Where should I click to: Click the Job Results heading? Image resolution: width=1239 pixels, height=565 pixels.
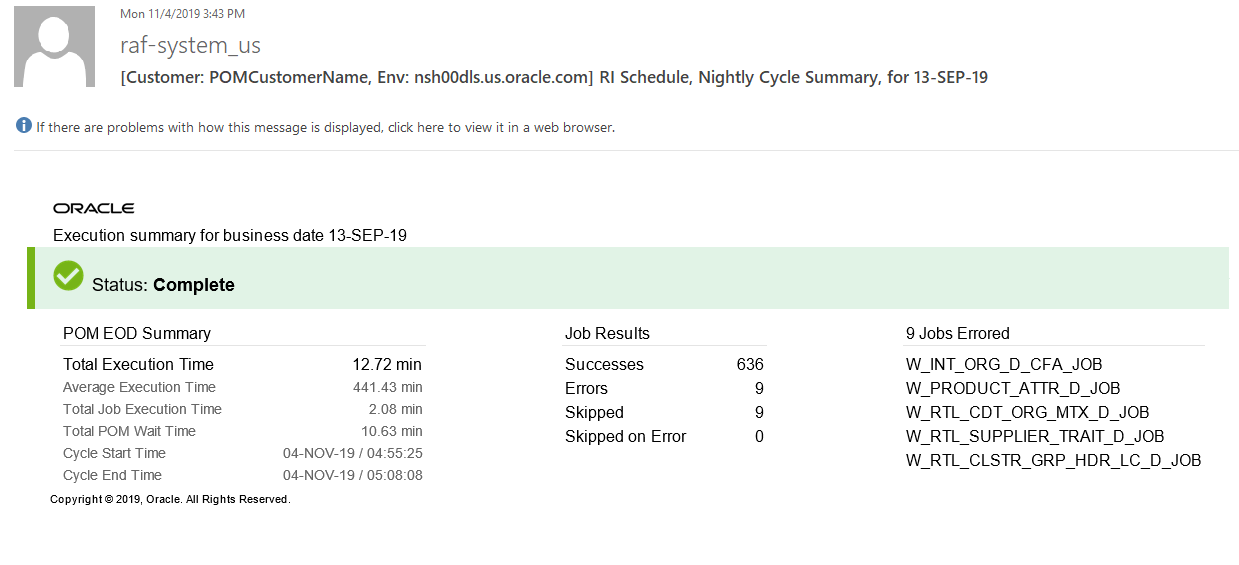[x=607, y=334]
